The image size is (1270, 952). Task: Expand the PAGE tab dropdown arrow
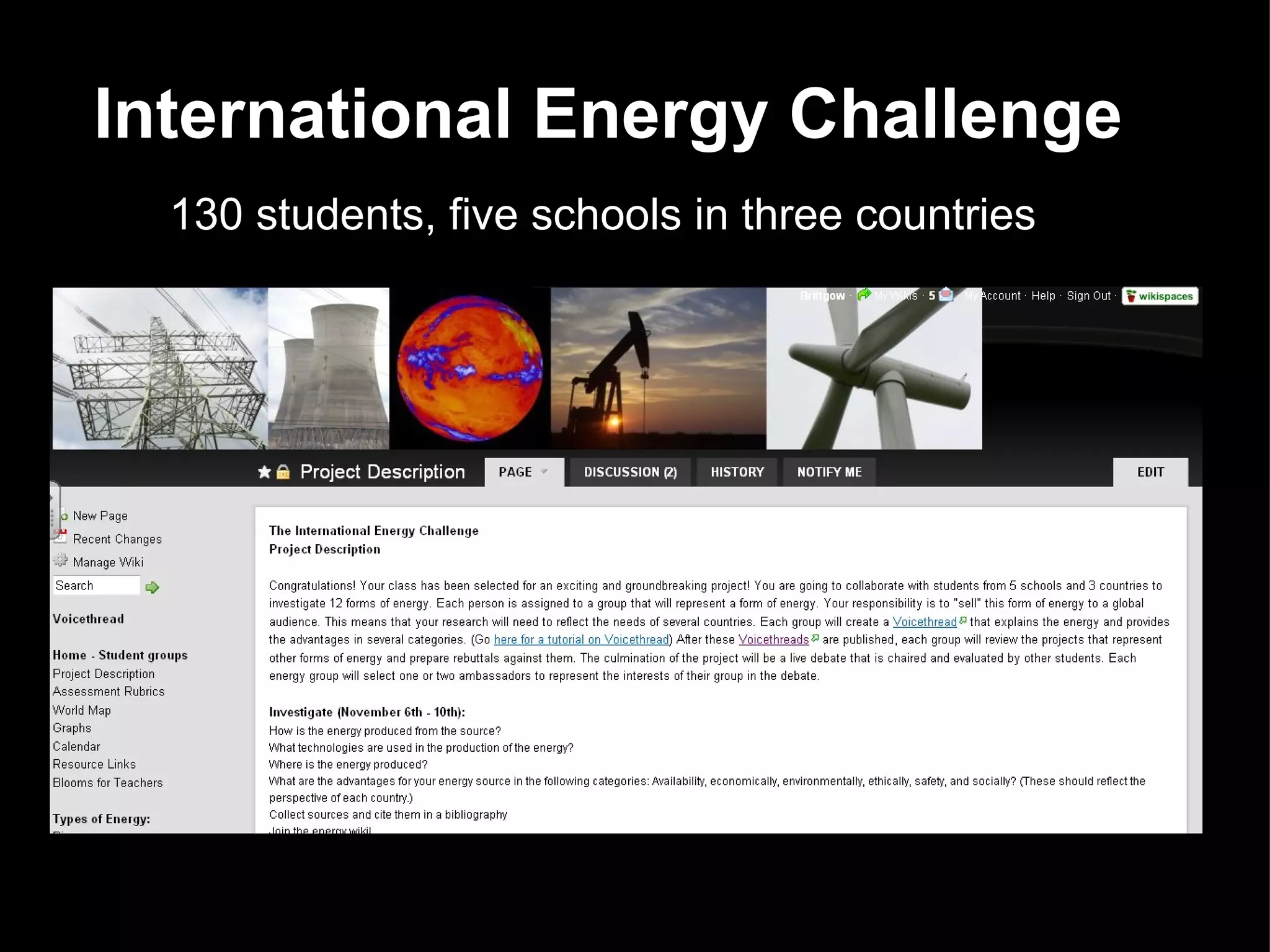(x=544, y=472)
